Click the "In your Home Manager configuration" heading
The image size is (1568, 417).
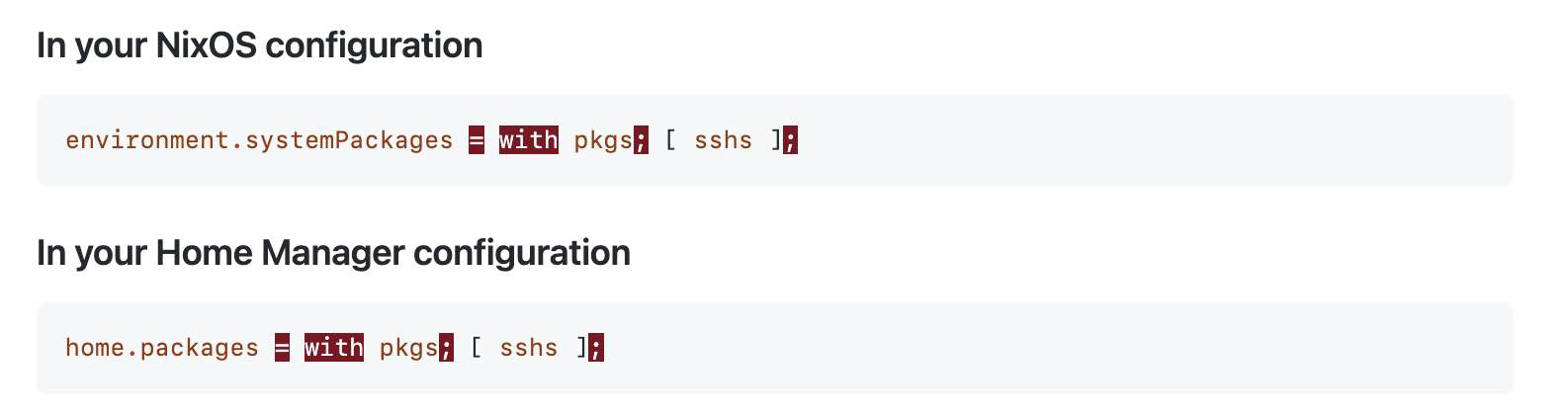(333, 253)
